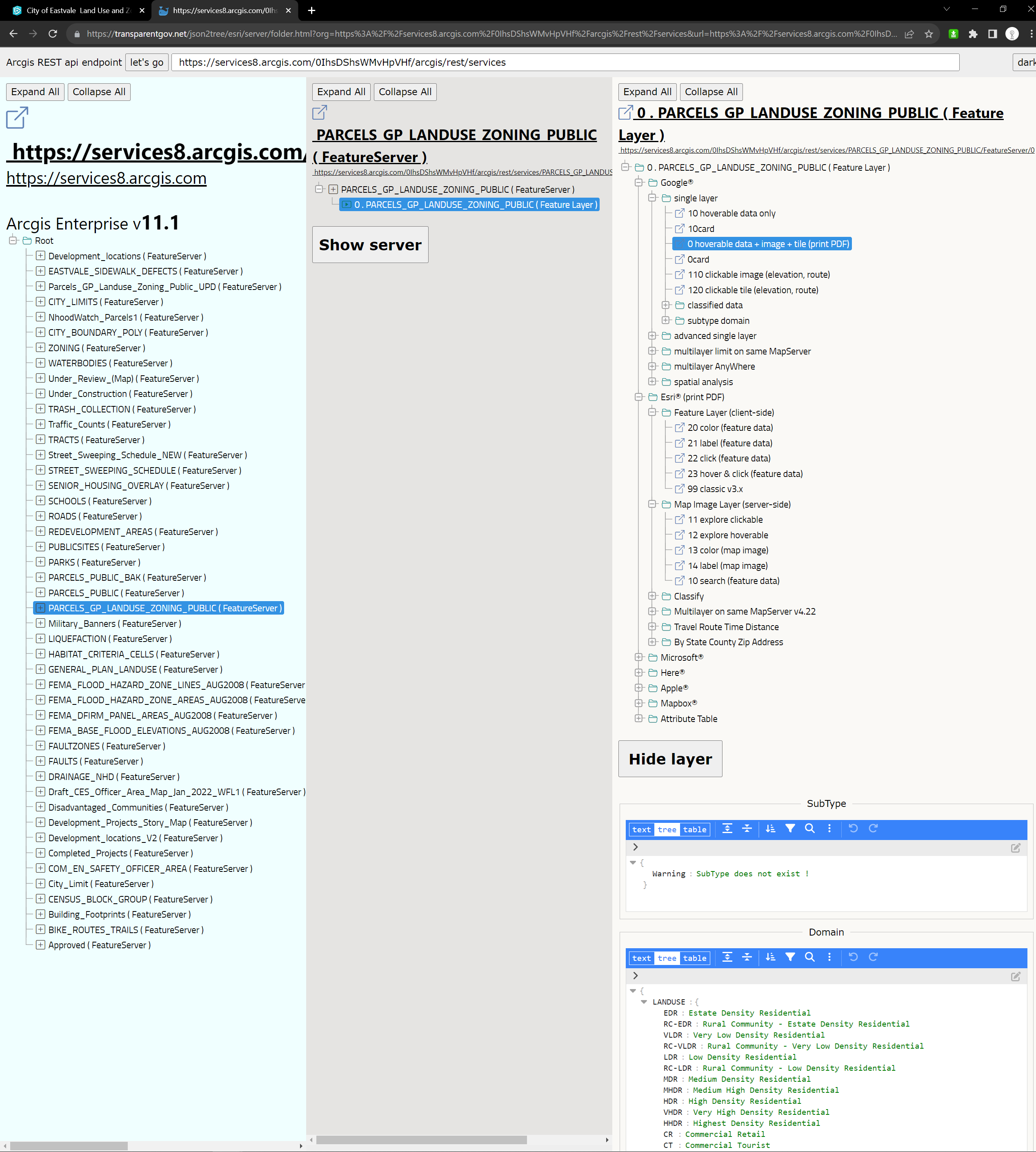Click the Arcgis REST endpoint URL field
The height and width of the screenshot is (1152, 1036).
[565, 62]
